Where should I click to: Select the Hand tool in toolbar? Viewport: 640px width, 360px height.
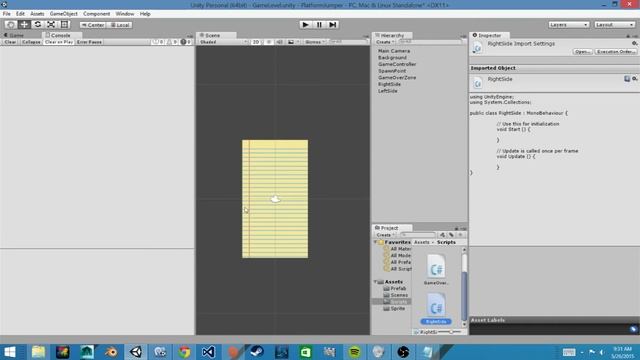11,24
